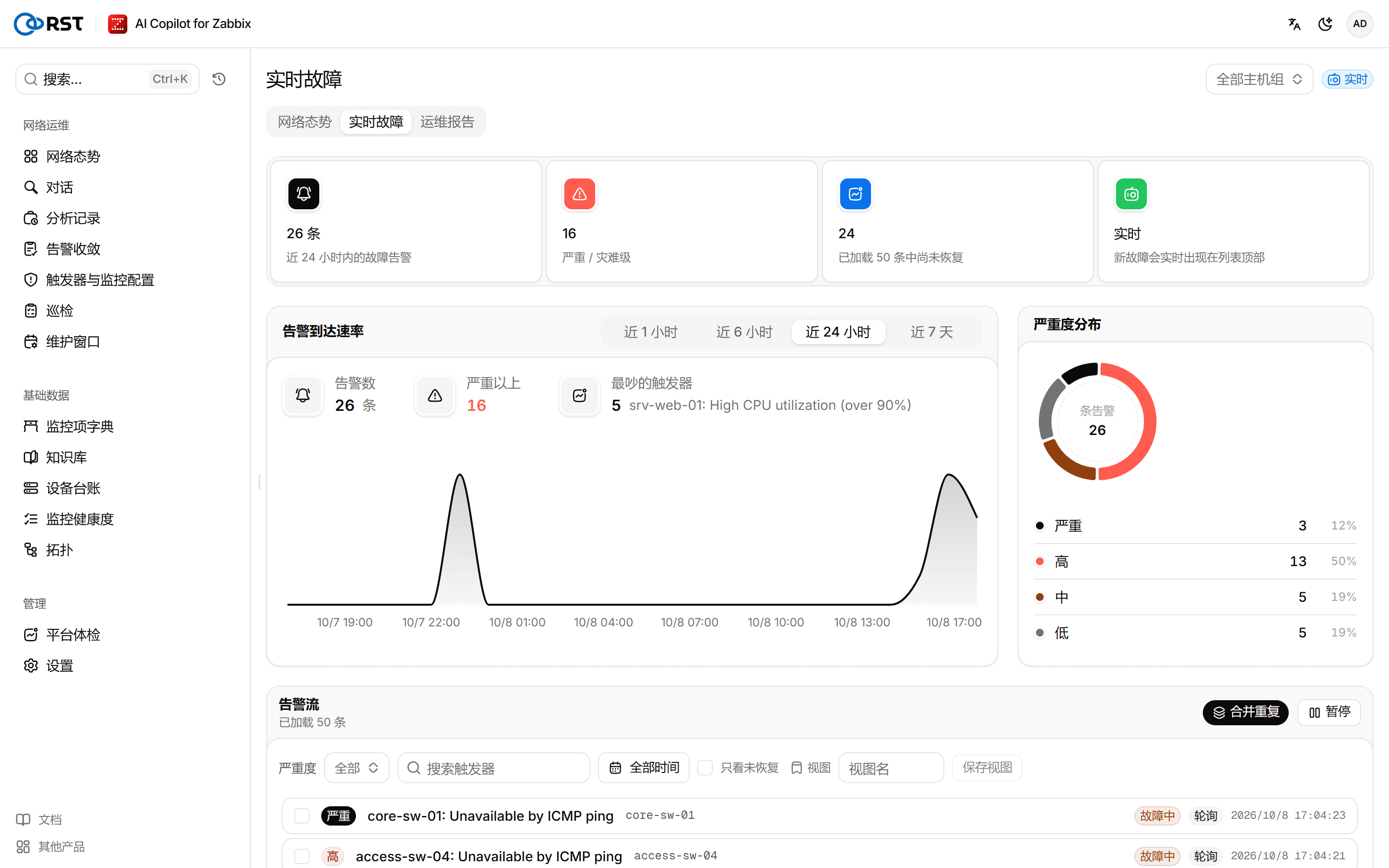Click the AI Copilot for Zabbix icon
The image size is (1389, 868).
(x=117, y=24)
